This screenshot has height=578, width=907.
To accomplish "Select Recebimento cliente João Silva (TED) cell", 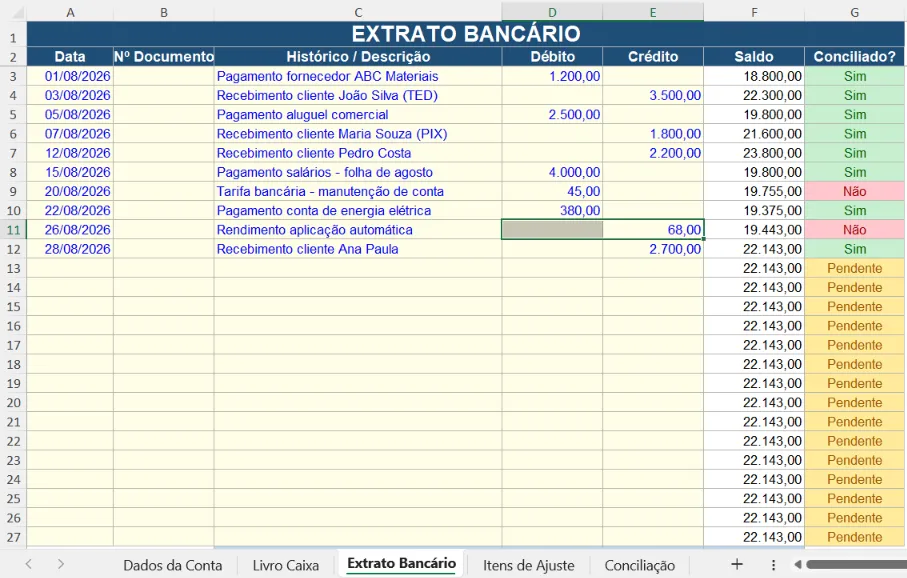I will [x=358, y=95].
